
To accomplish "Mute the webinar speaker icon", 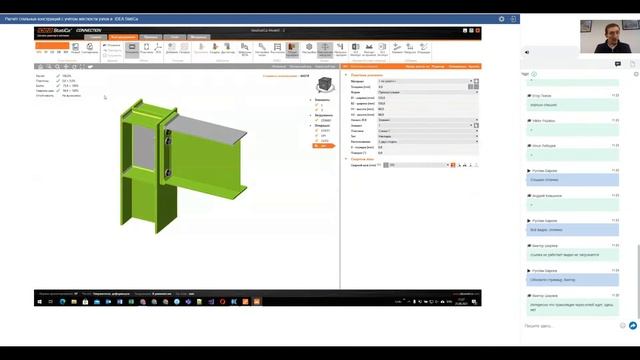I will click(x=527, y=52).
